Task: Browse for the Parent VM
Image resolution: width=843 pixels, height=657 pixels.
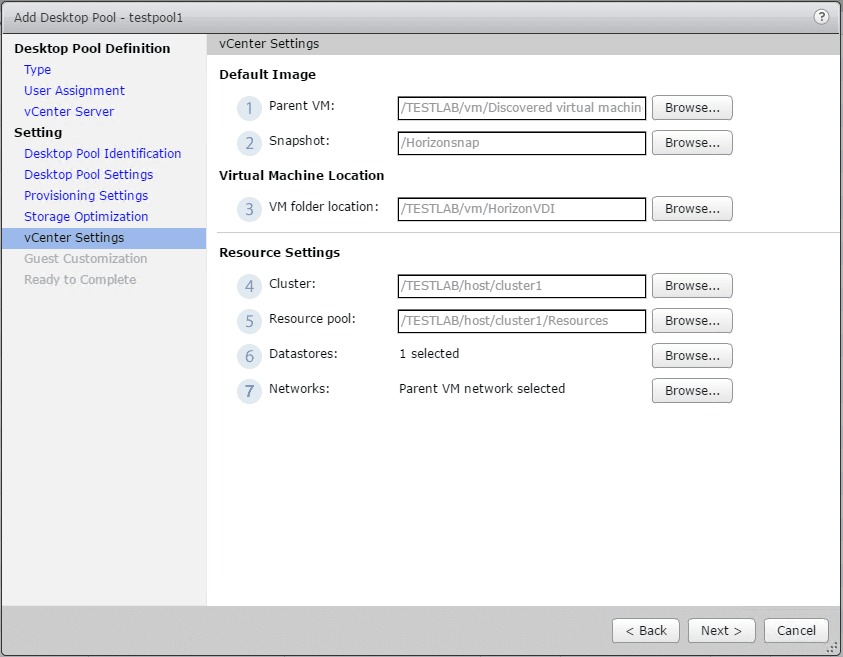Action: click(x=692, y=108)
